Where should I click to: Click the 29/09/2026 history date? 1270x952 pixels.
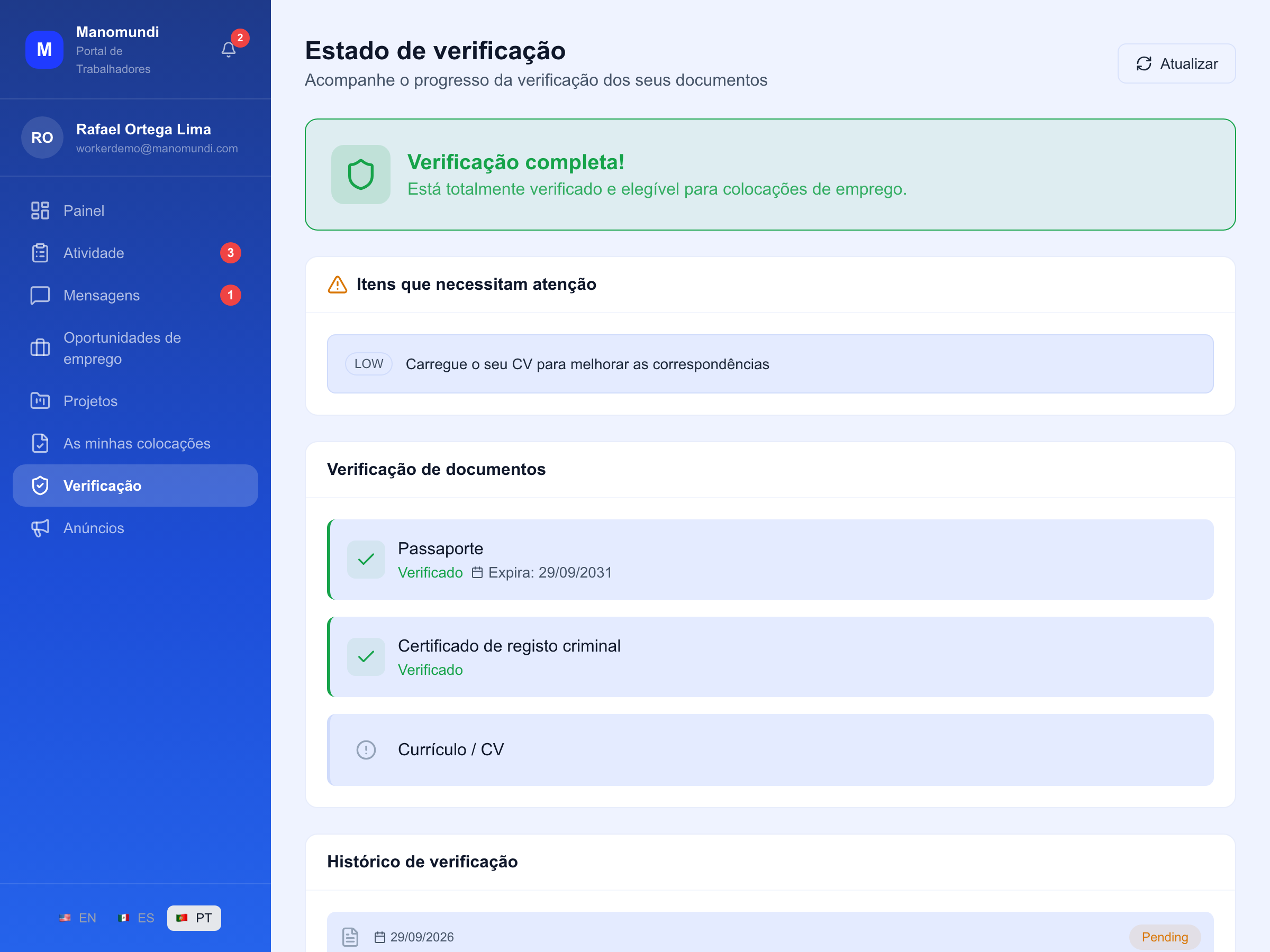(x=422, y=937)
